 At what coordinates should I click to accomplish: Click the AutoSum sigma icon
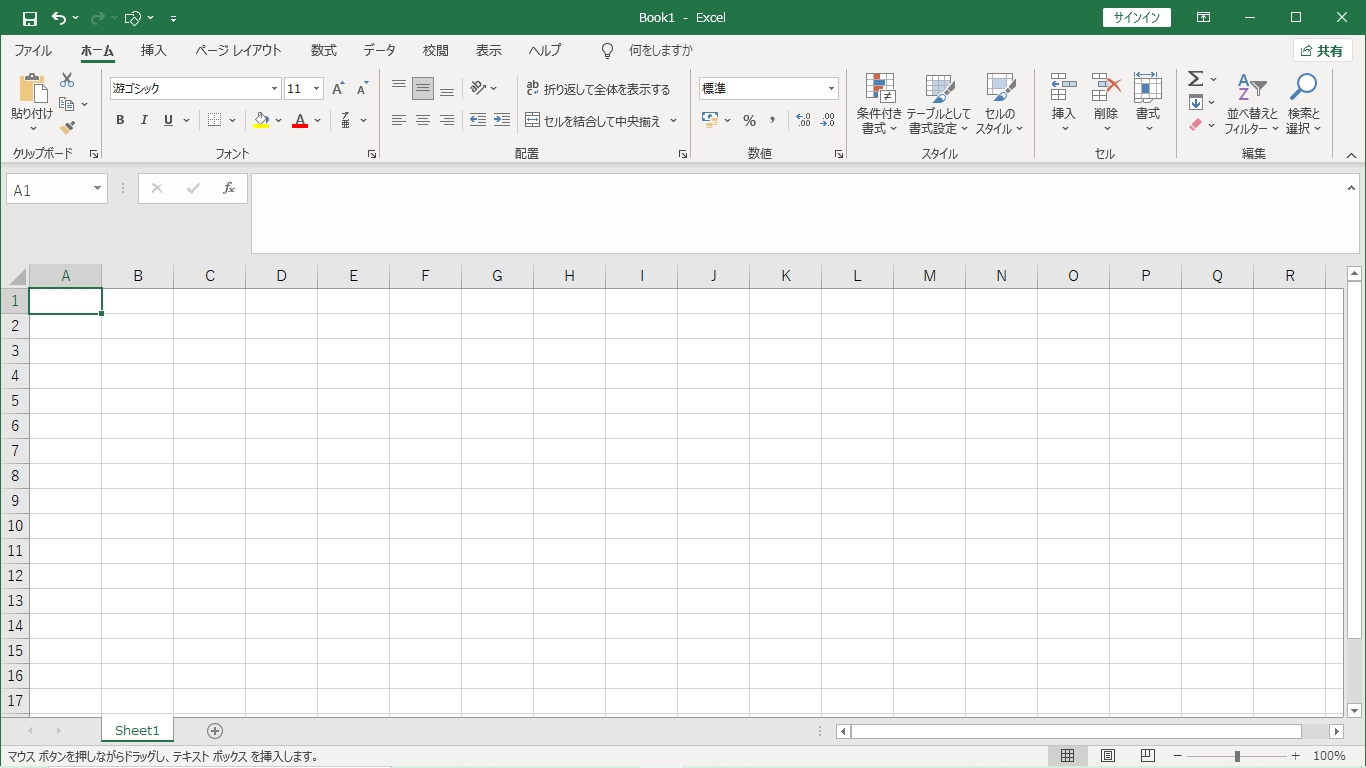(x=1195, y=79)
